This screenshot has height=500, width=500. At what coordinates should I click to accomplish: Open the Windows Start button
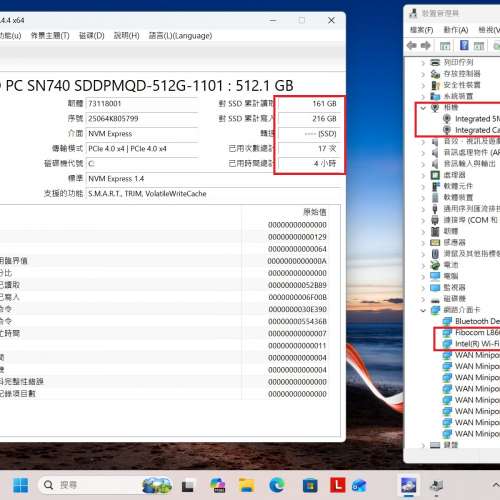tap(21, 485)
